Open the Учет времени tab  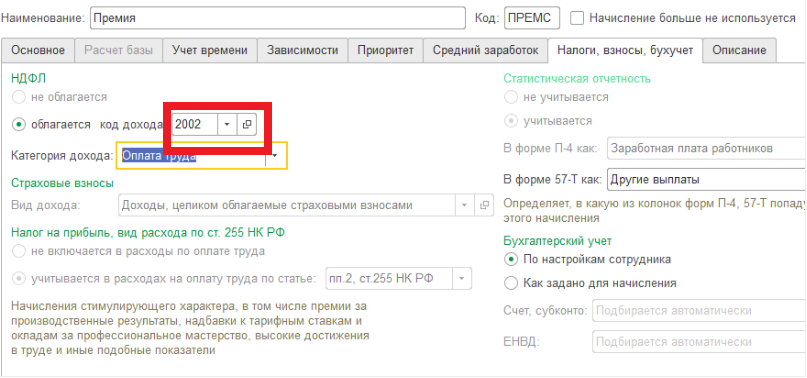(x=210, y=50)
